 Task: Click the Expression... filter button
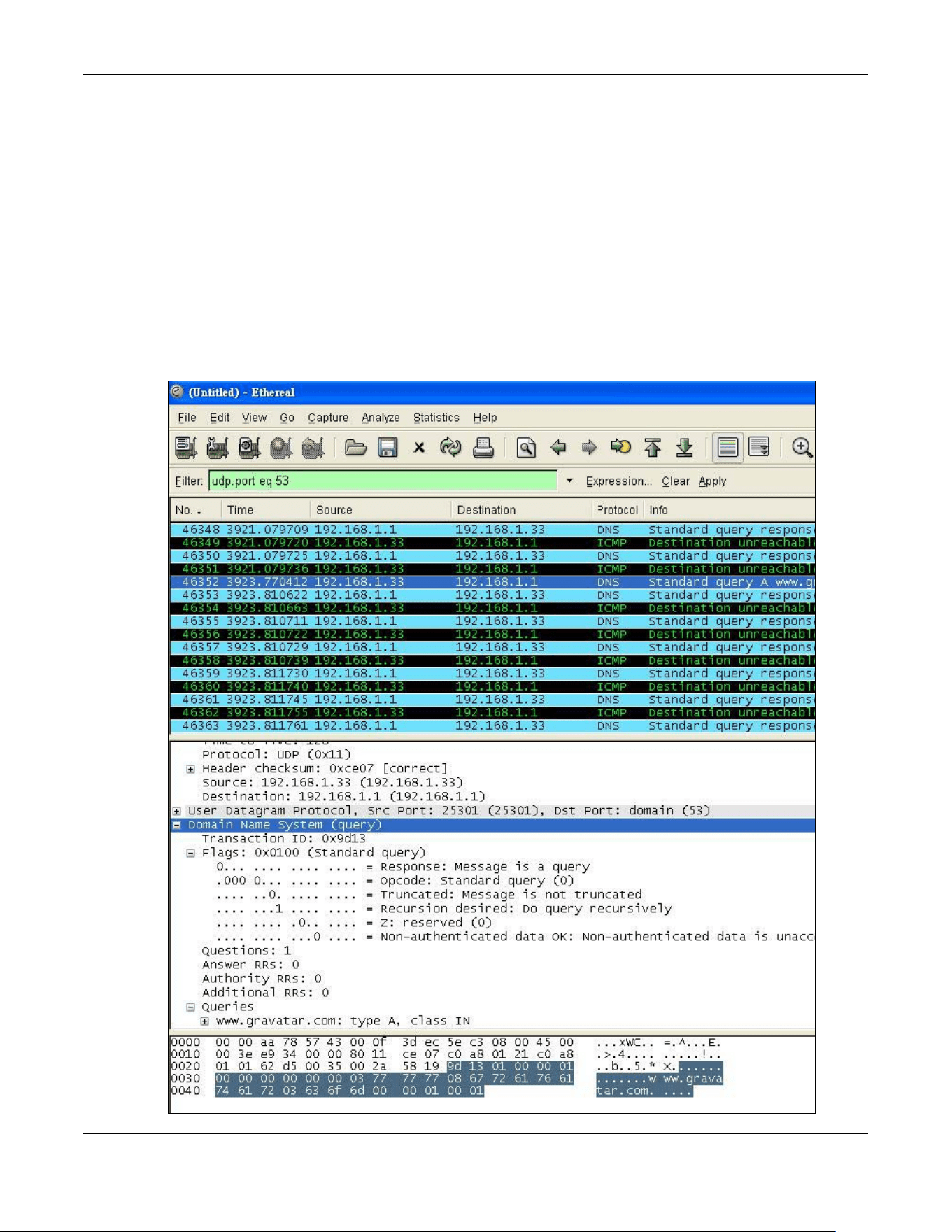pos(618,481)
